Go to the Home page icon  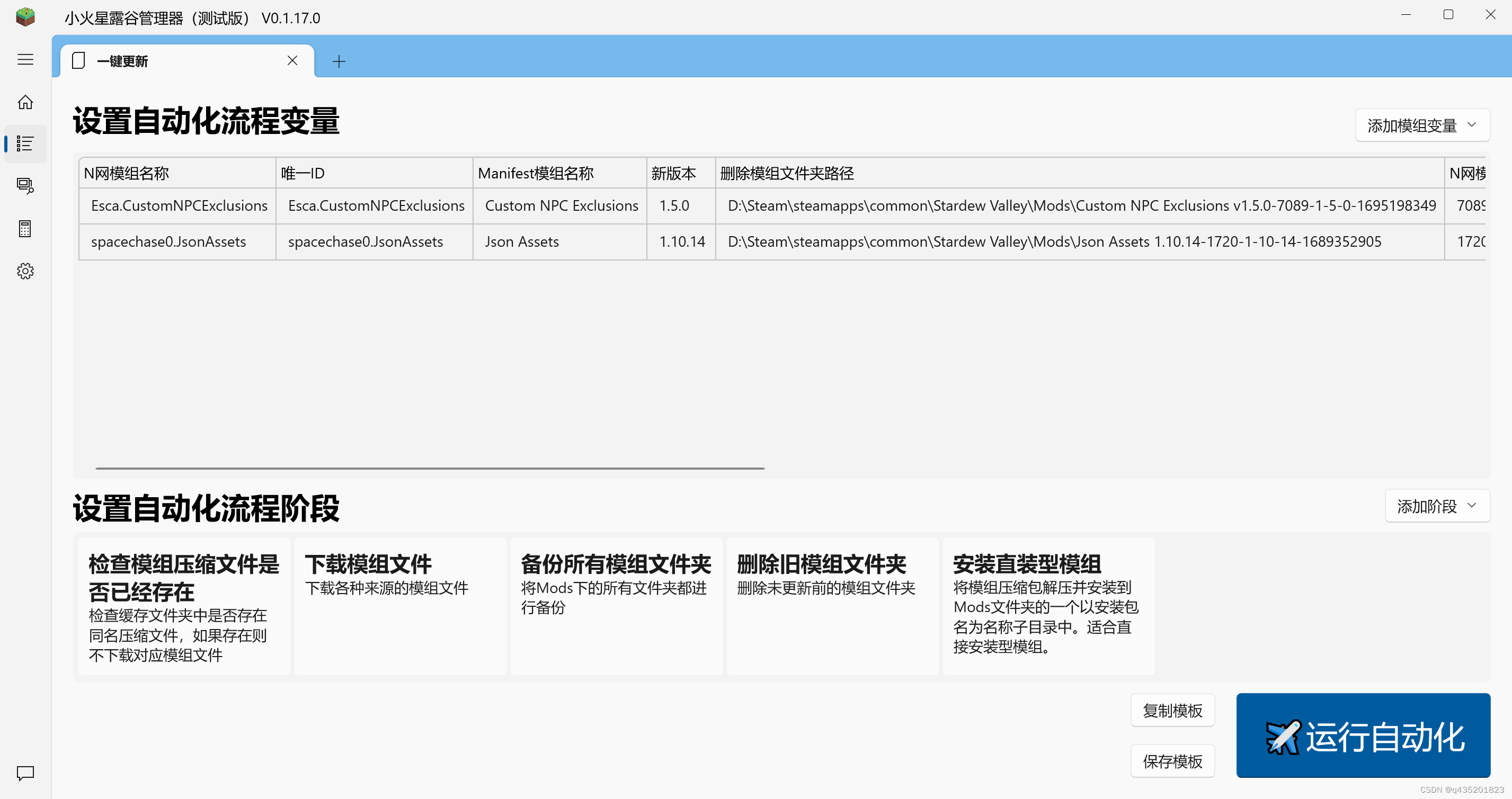(x=25, y=102)
